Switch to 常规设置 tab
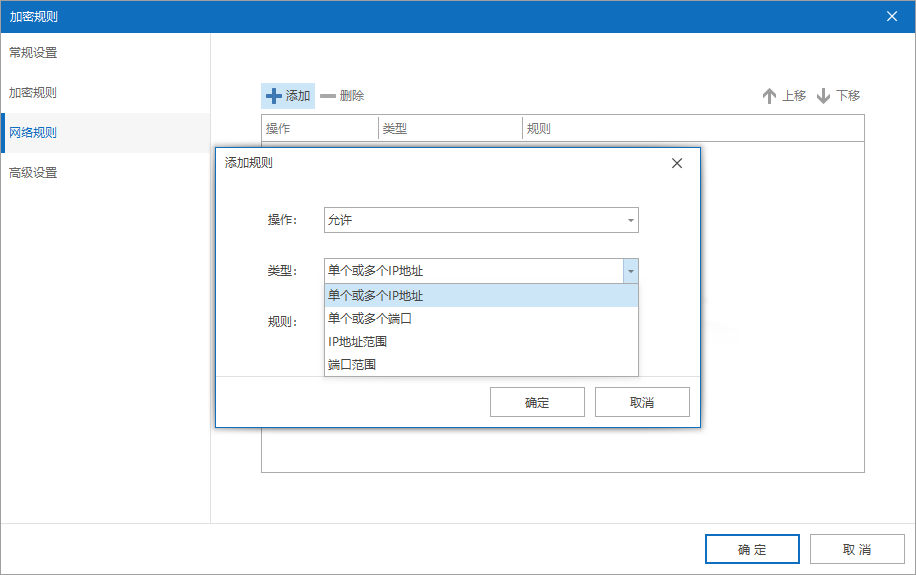 tap(34, 52)
